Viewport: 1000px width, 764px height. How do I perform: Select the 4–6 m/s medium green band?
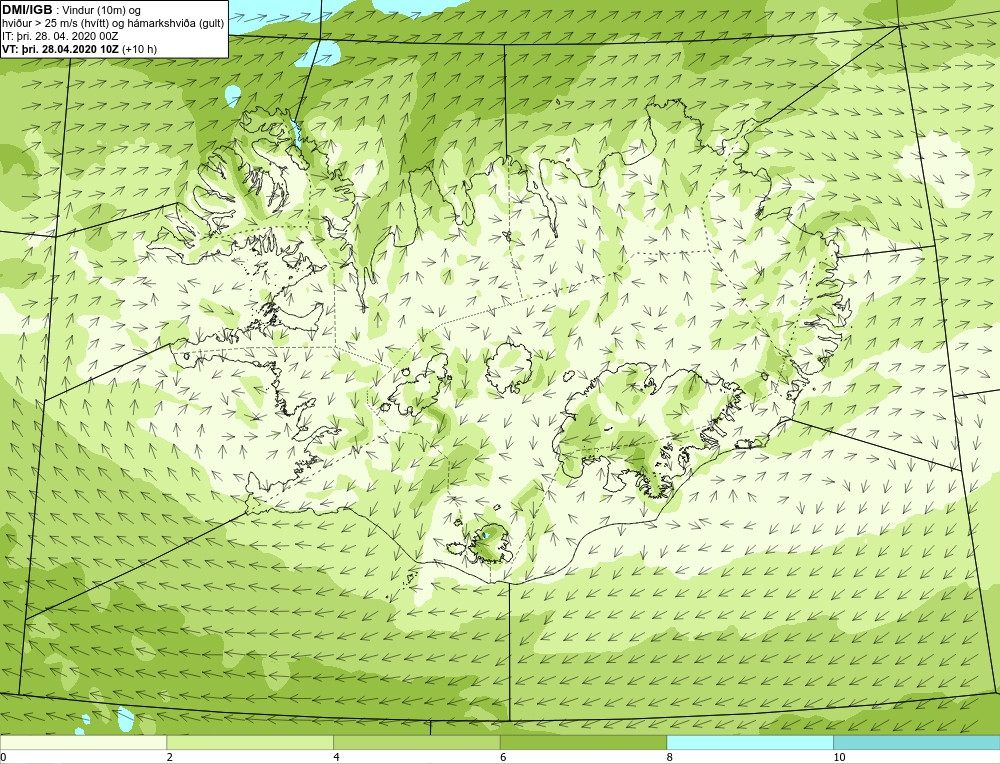(x=416, y=742)
